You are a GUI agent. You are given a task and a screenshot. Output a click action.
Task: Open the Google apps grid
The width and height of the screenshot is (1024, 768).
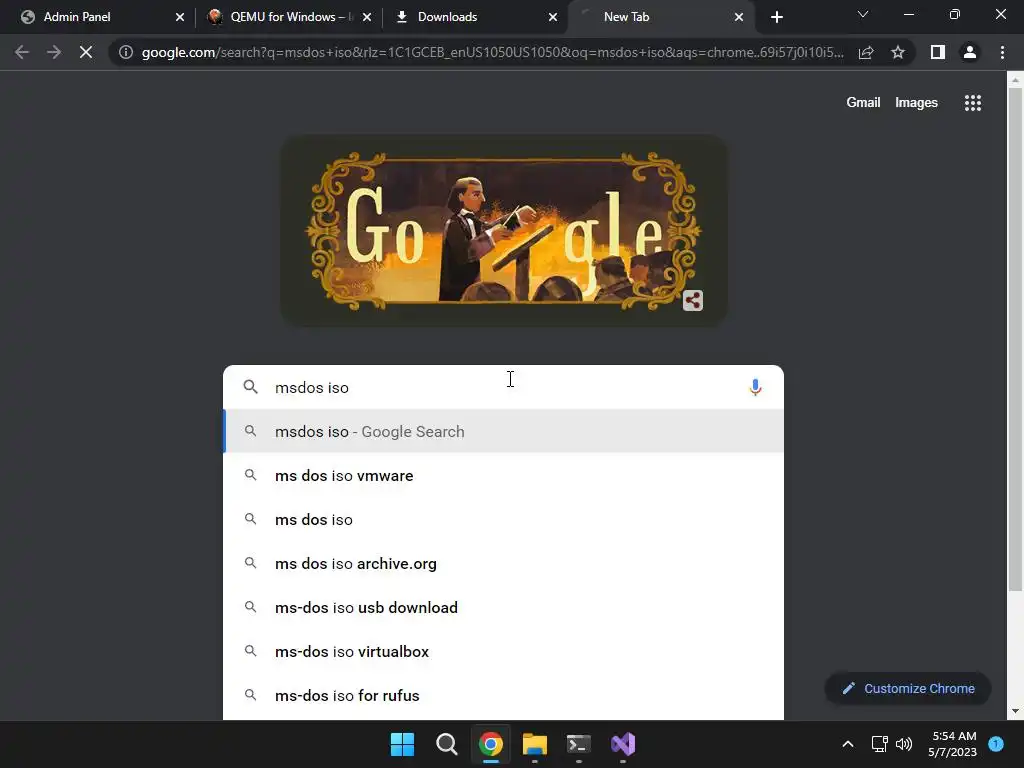[x=972, y=103]
